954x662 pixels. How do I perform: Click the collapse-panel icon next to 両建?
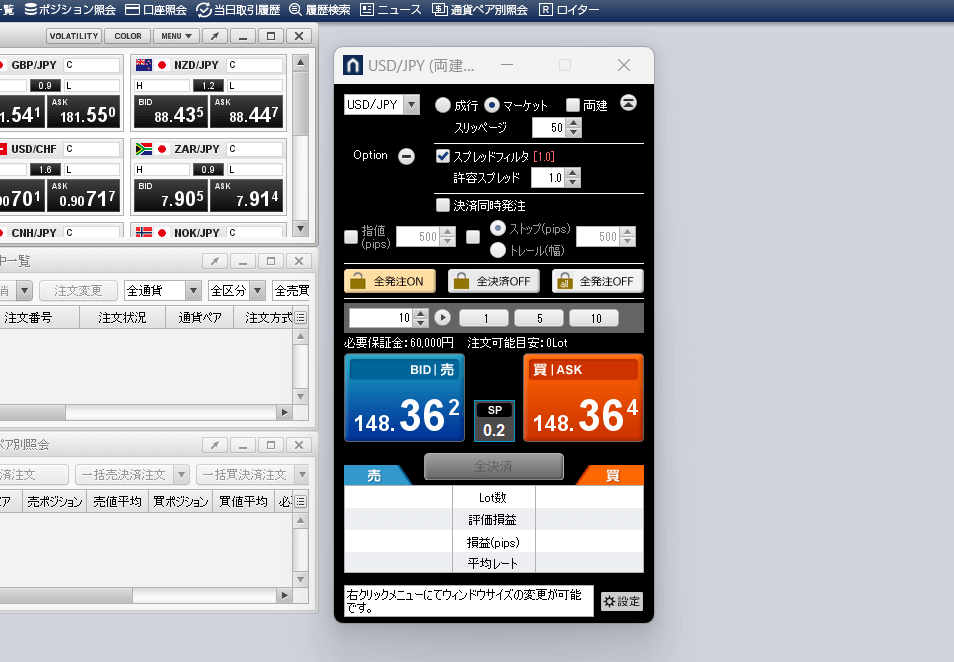(x=629, y=104)
